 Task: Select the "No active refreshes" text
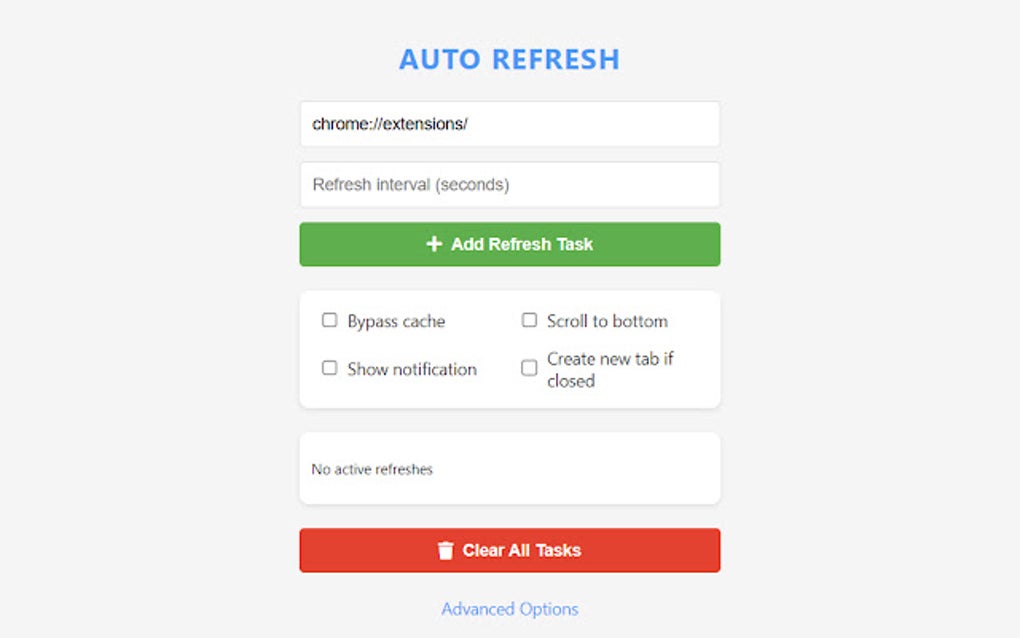pos(372,469)
